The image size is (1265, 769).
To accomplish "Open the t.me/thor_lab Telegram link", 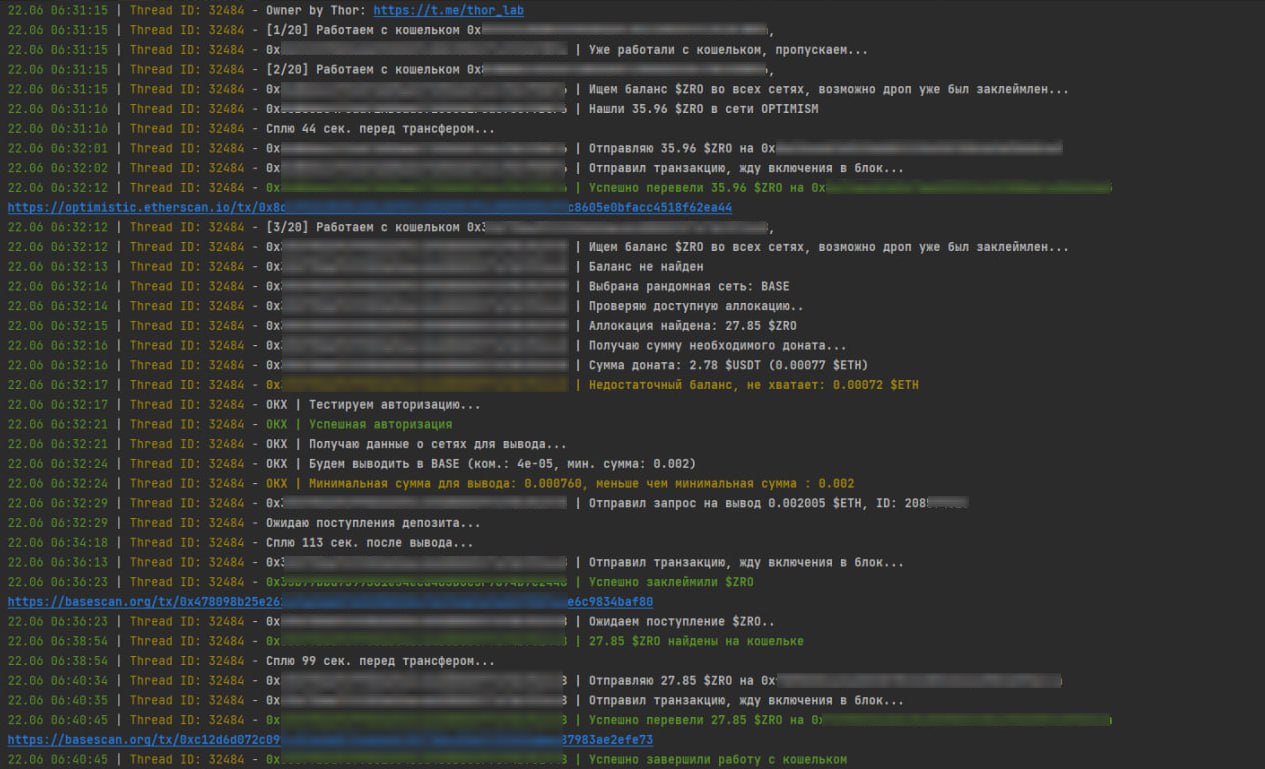I will [x=448, y=10].
